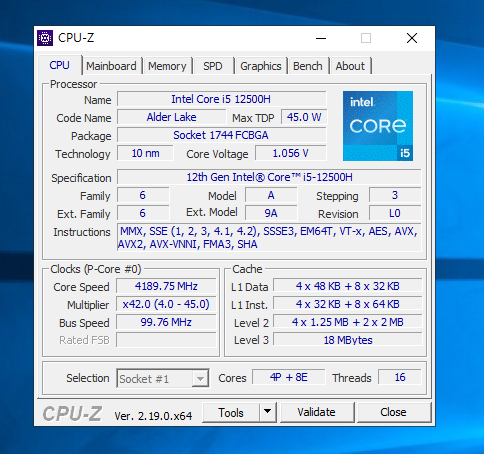484x454 pixels.
Task: Open the Bench tab
Action: click(x=308, y=66)
